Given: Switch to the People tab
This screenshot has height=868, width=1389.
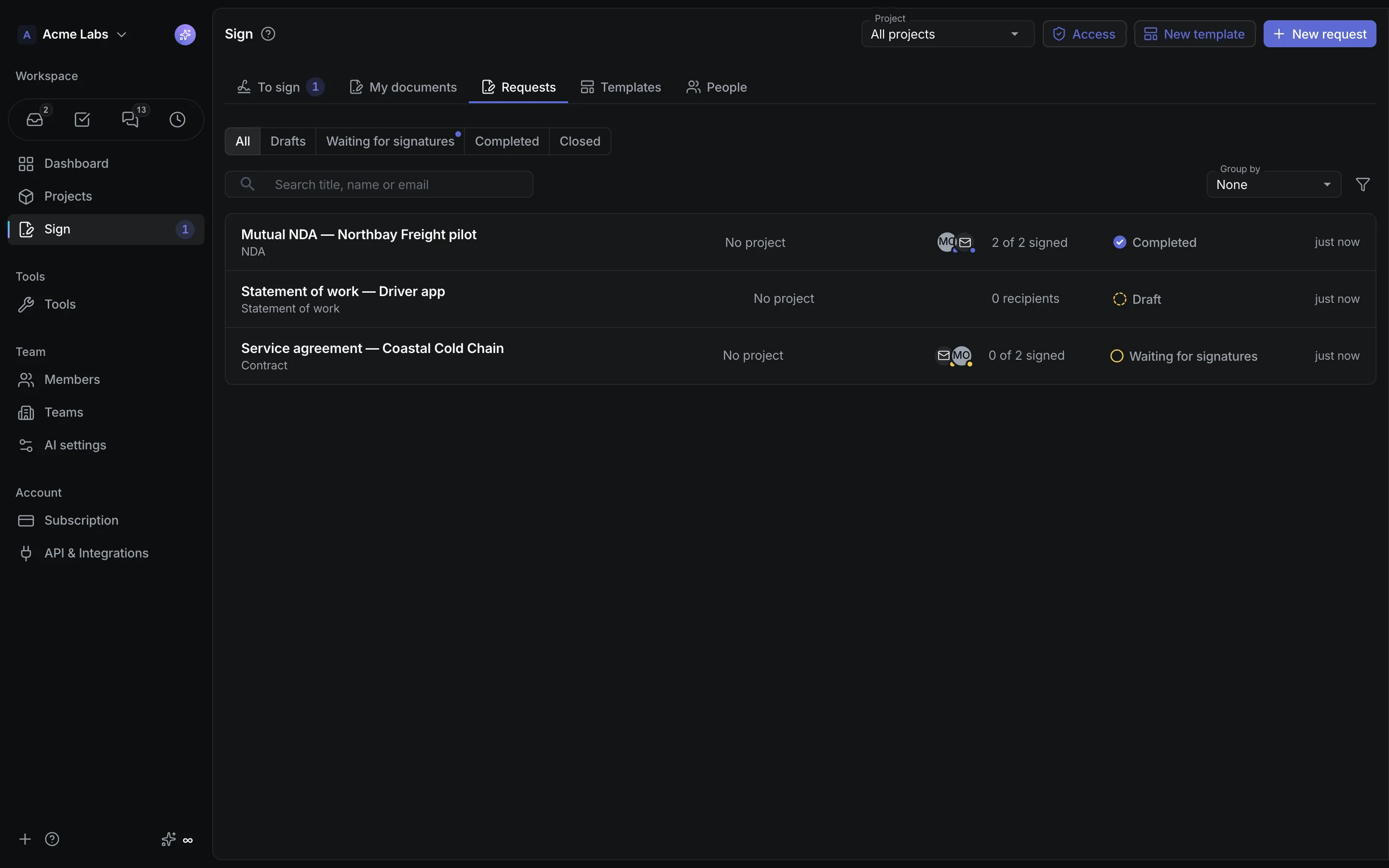Looking at the screenshot, I should (x=716, y=87).
